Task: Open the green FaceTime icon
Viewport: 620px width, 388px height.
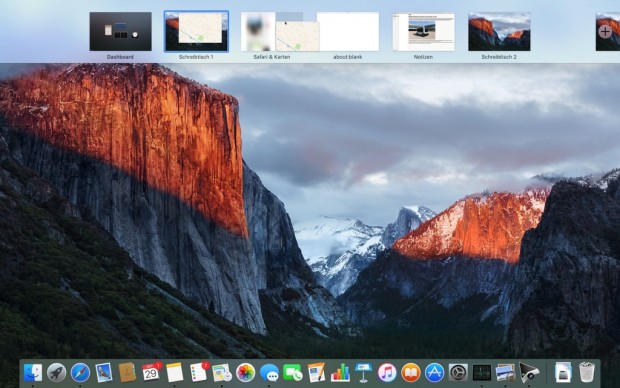Action: pos(293,373)
